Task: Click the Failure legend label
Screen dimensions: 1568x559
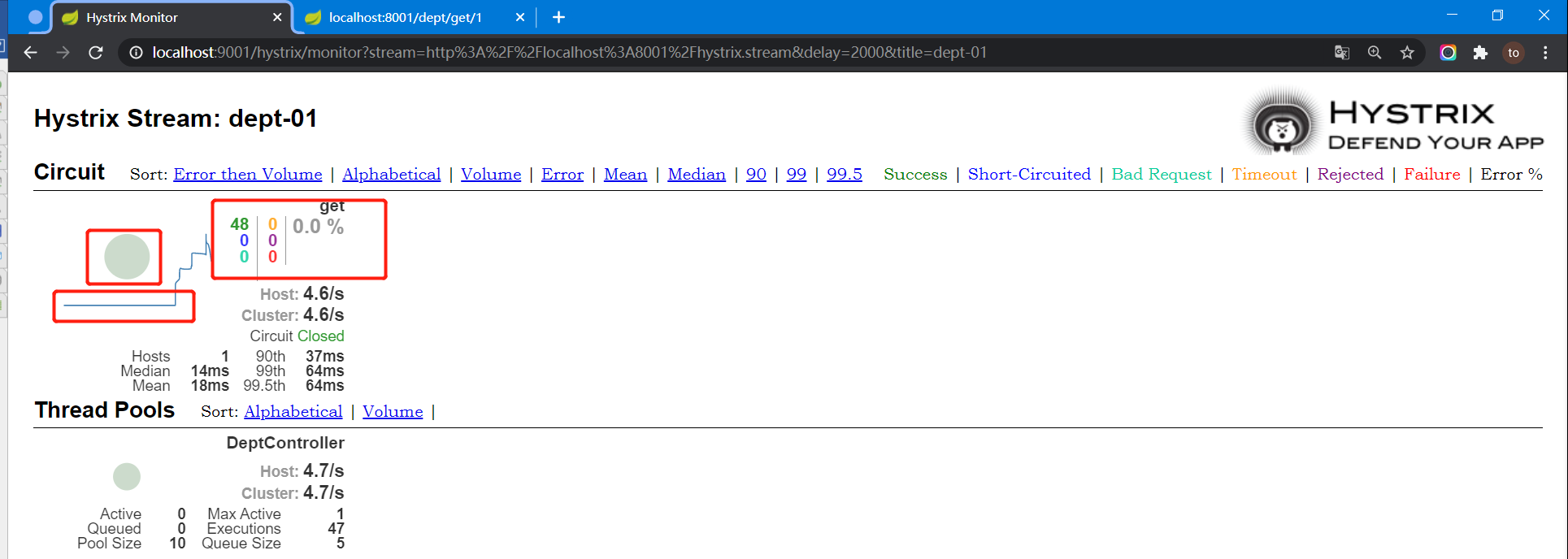Action: tap(1432, 174)
